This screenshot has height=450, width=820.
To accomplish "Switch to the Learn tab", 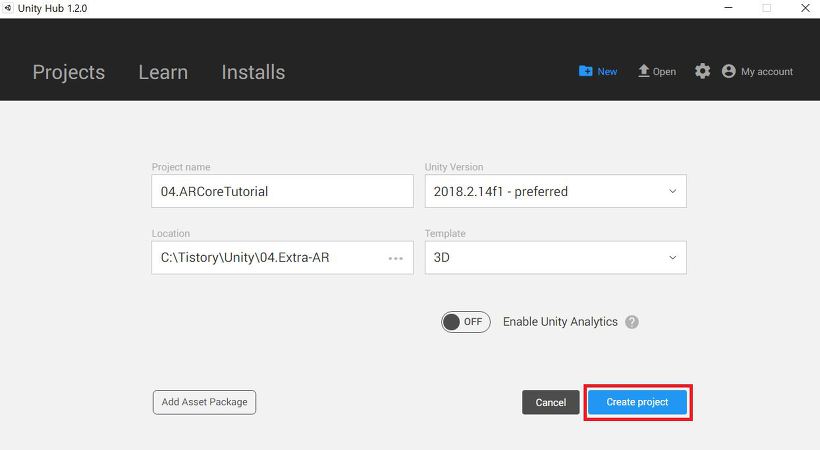I will pos(163,72).
